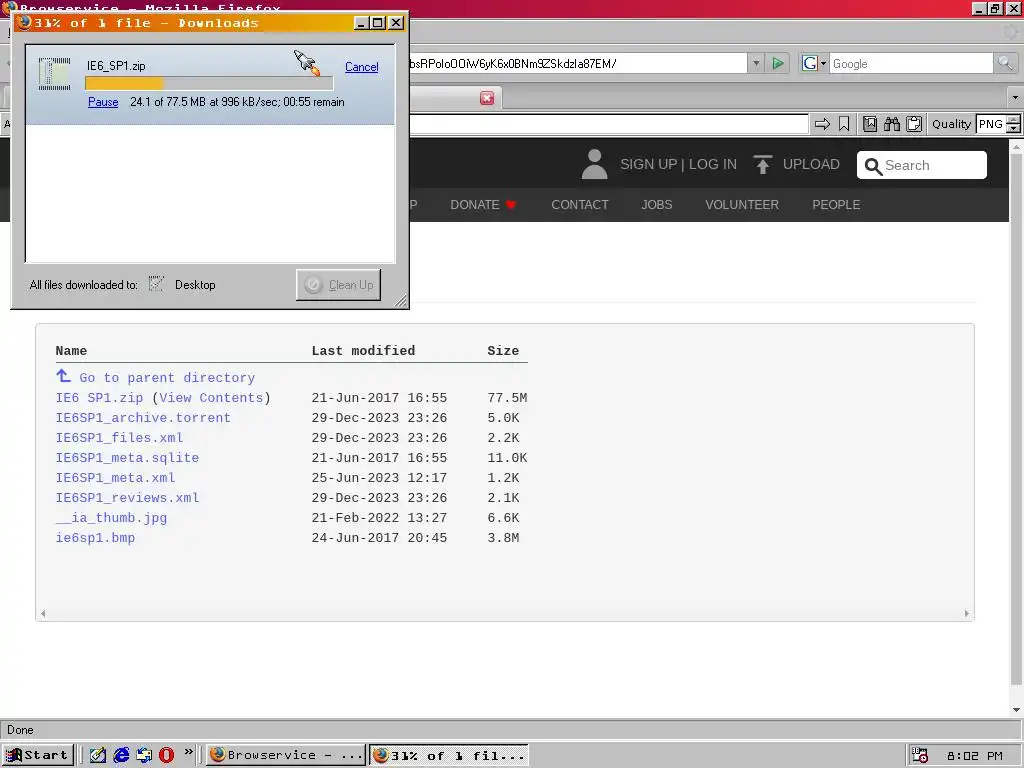
Task: Click the Browservice bookmarks page icon
Action: pyautogui.click(x=870, y=124)
